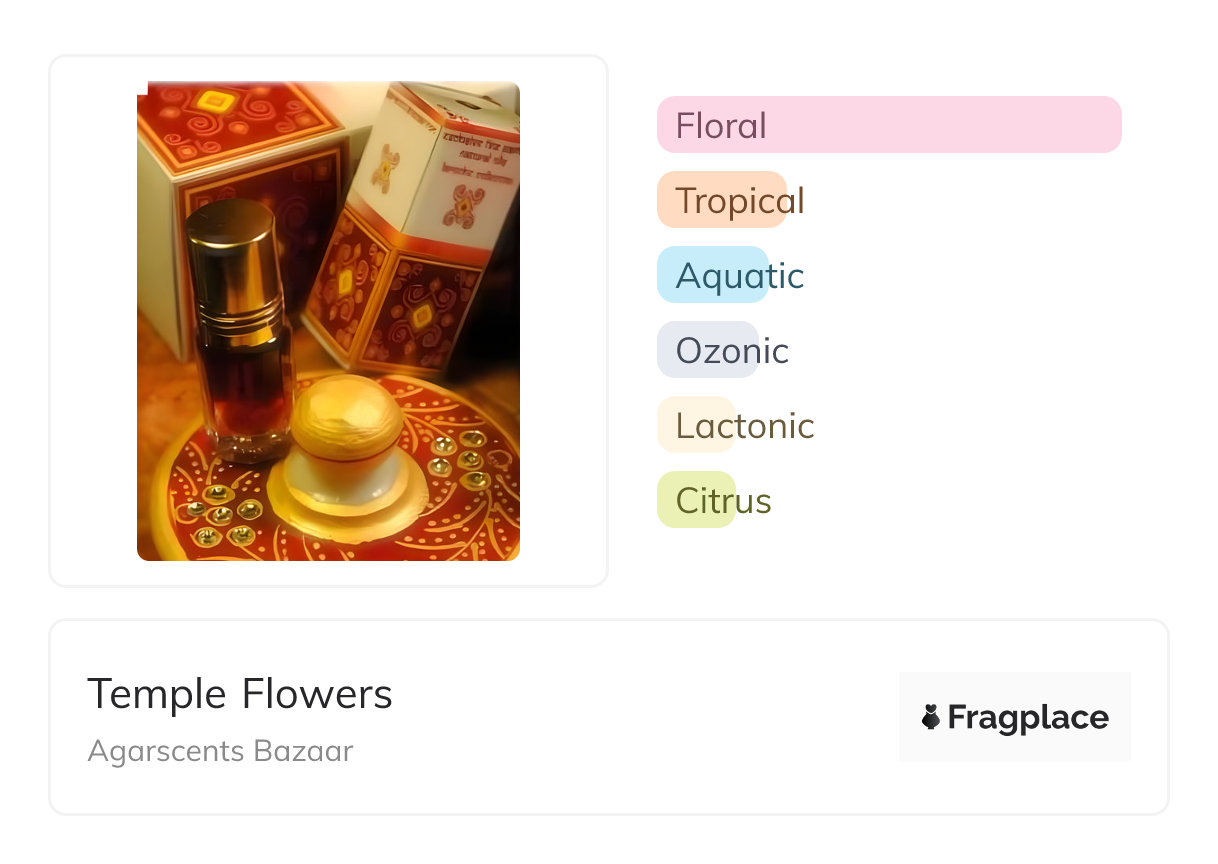Select the Tropical accord bar

(x=722, y=200)
